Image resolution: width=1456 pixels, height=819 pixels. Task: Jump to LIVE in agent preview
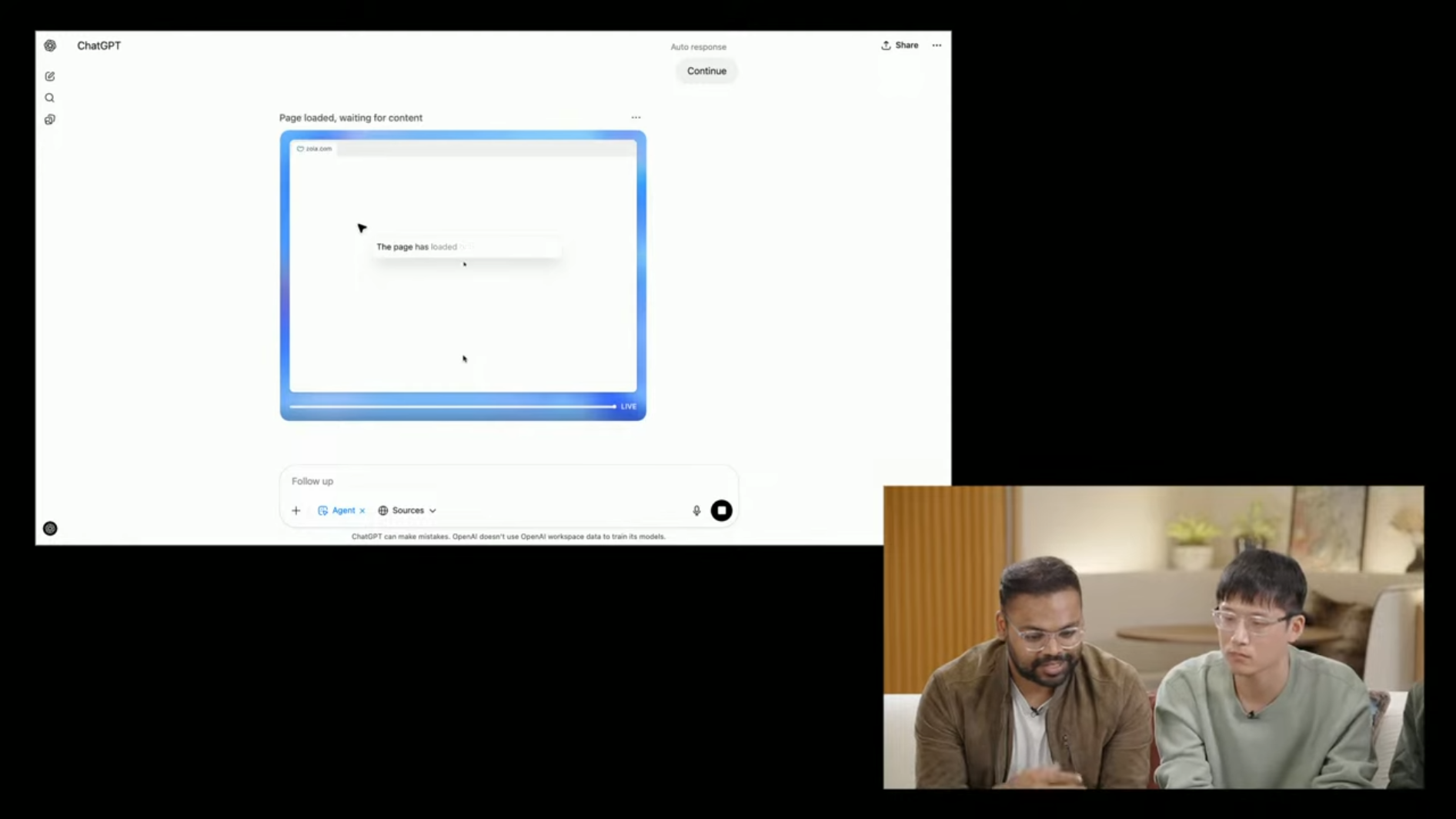coord(629,406)
